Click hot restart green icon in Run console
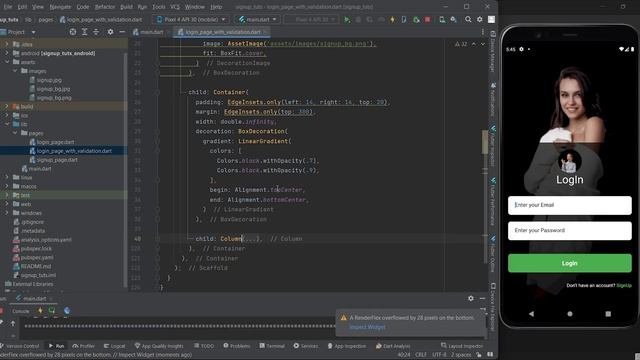Viewport: 640px width, 360px height. point(52,311)
